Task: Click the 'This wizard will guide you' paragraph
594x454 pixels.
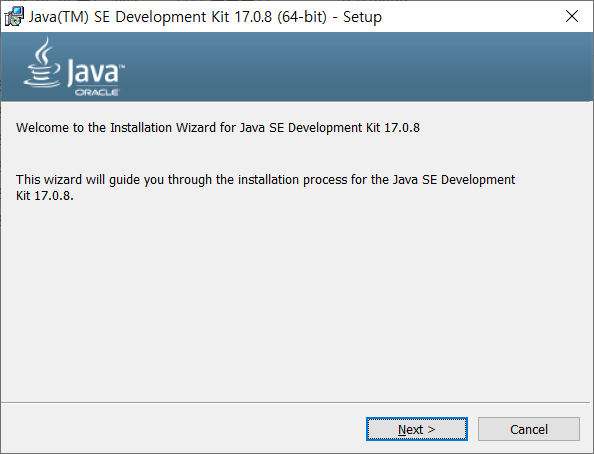Action: [x=265, y=187]
